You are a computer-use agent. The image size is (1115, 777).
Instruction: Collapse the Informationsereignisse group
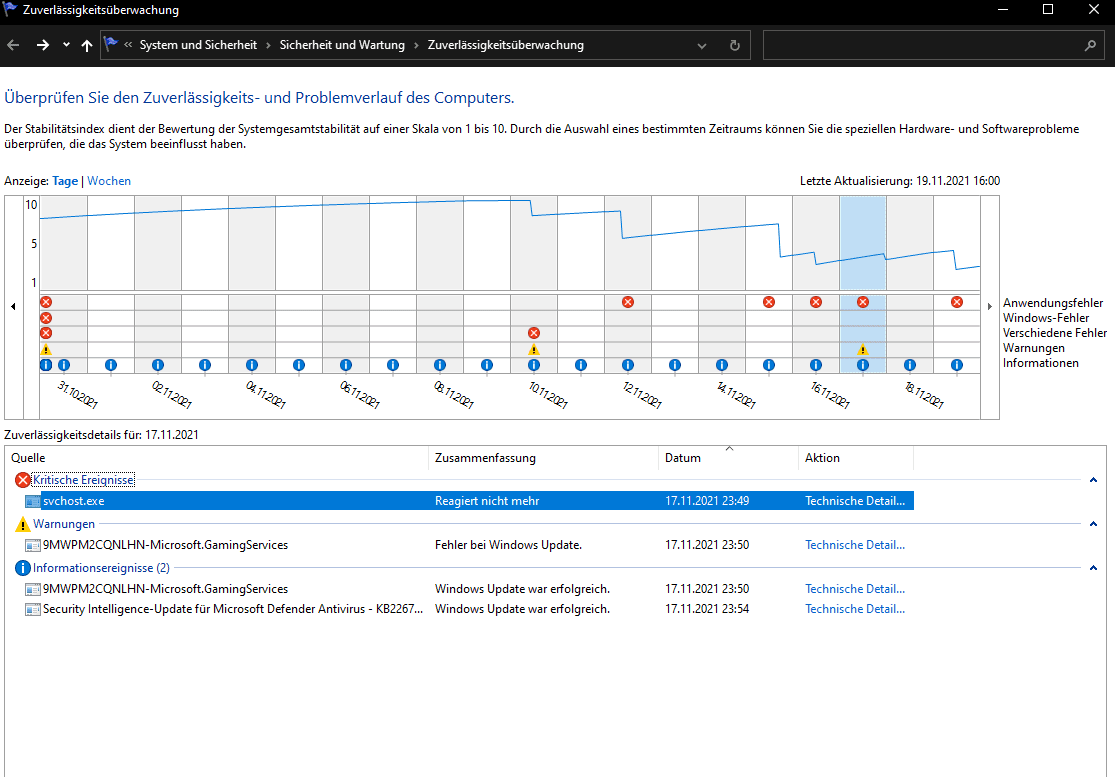(1093, 568)
